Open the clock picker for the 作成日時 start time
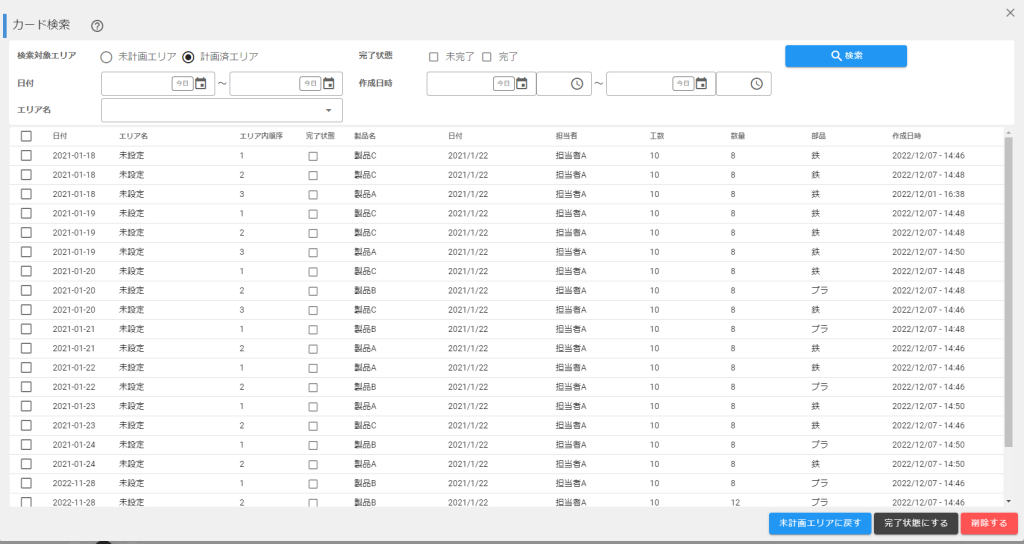The width and height of the screenshot is (1024, 544). pos(577,84)
